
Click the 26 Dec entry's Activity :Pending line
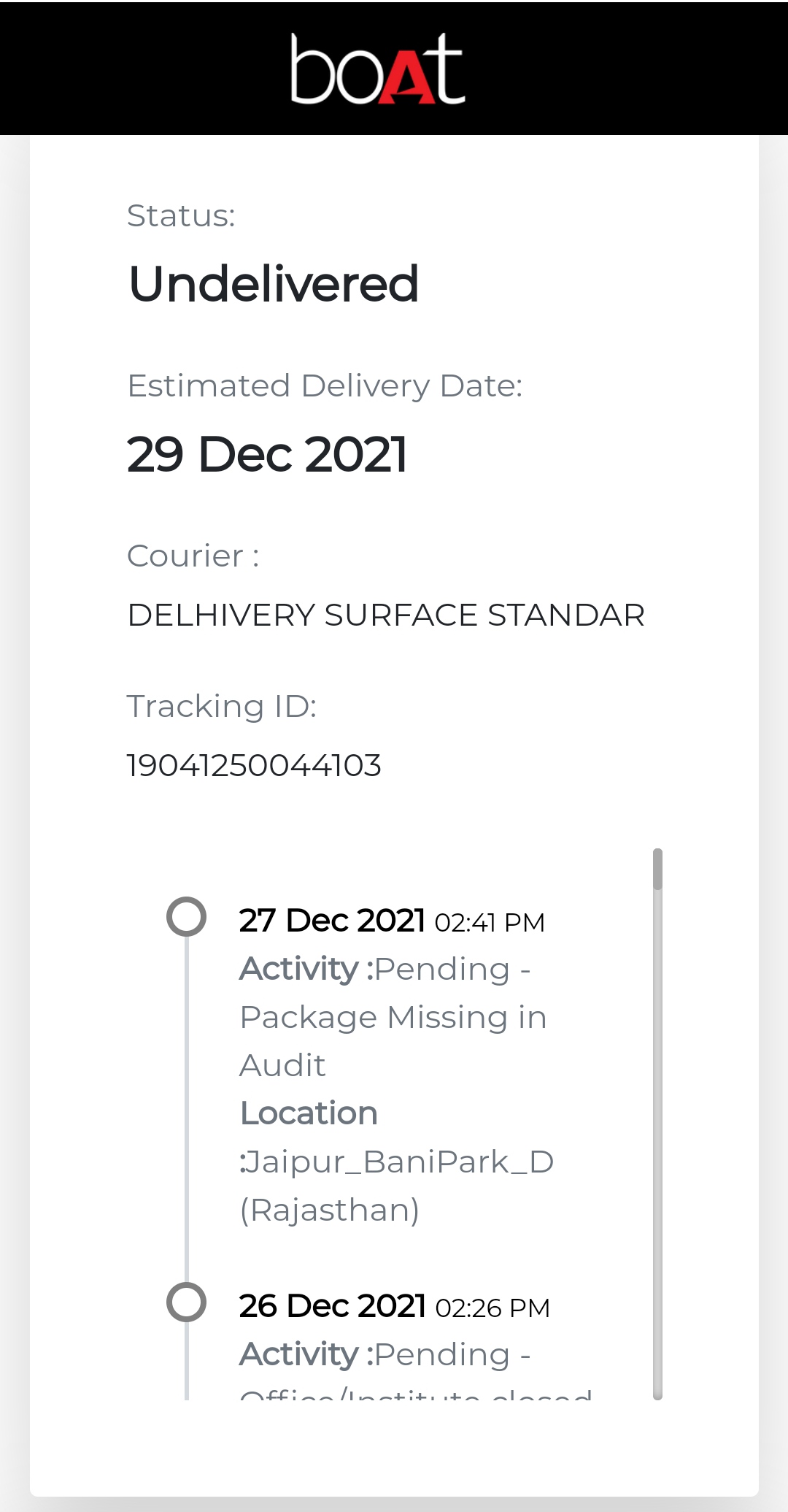tap(385, 1354)
